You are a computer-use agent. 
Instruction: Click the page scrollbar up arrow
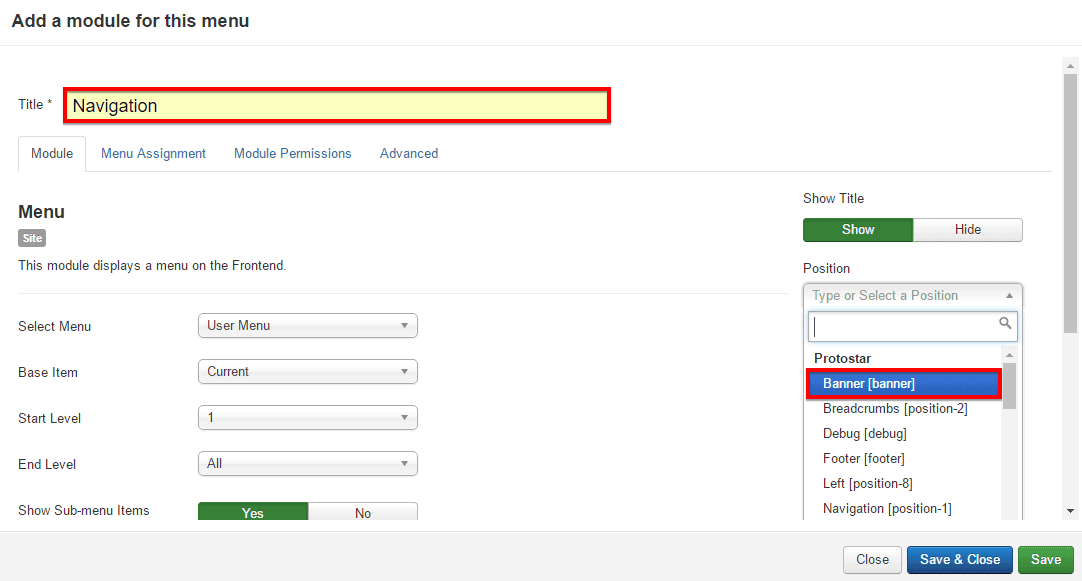(1070, 66)
